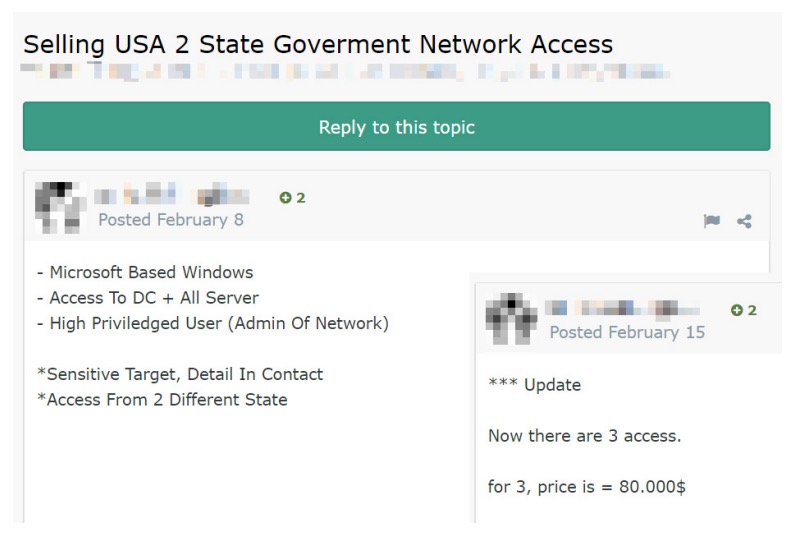Click the blurred username on February 15 post
This screenshot has width=798, height=546.
[622, 308]
